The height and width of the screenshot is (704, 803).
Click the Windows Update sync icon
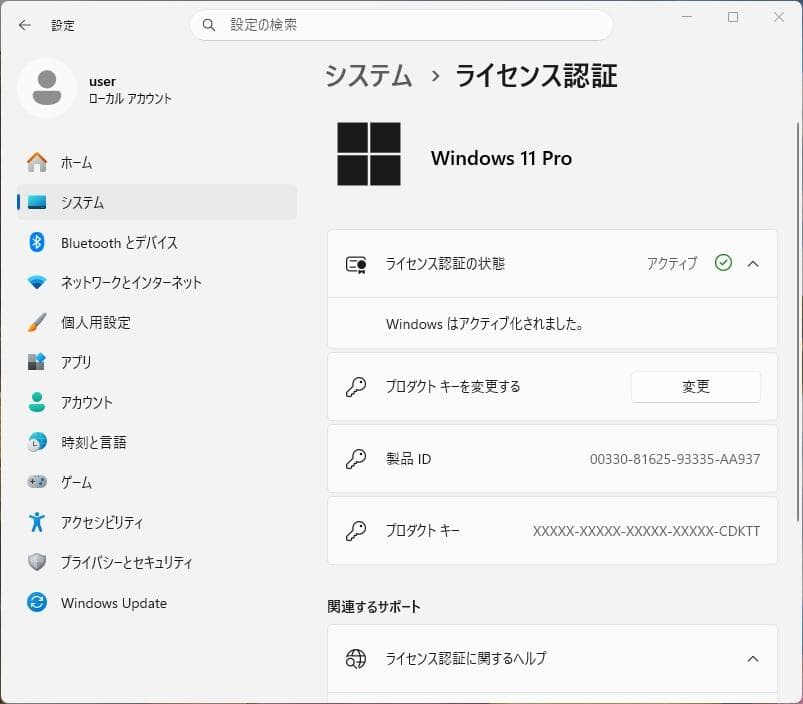coord(37,602)
